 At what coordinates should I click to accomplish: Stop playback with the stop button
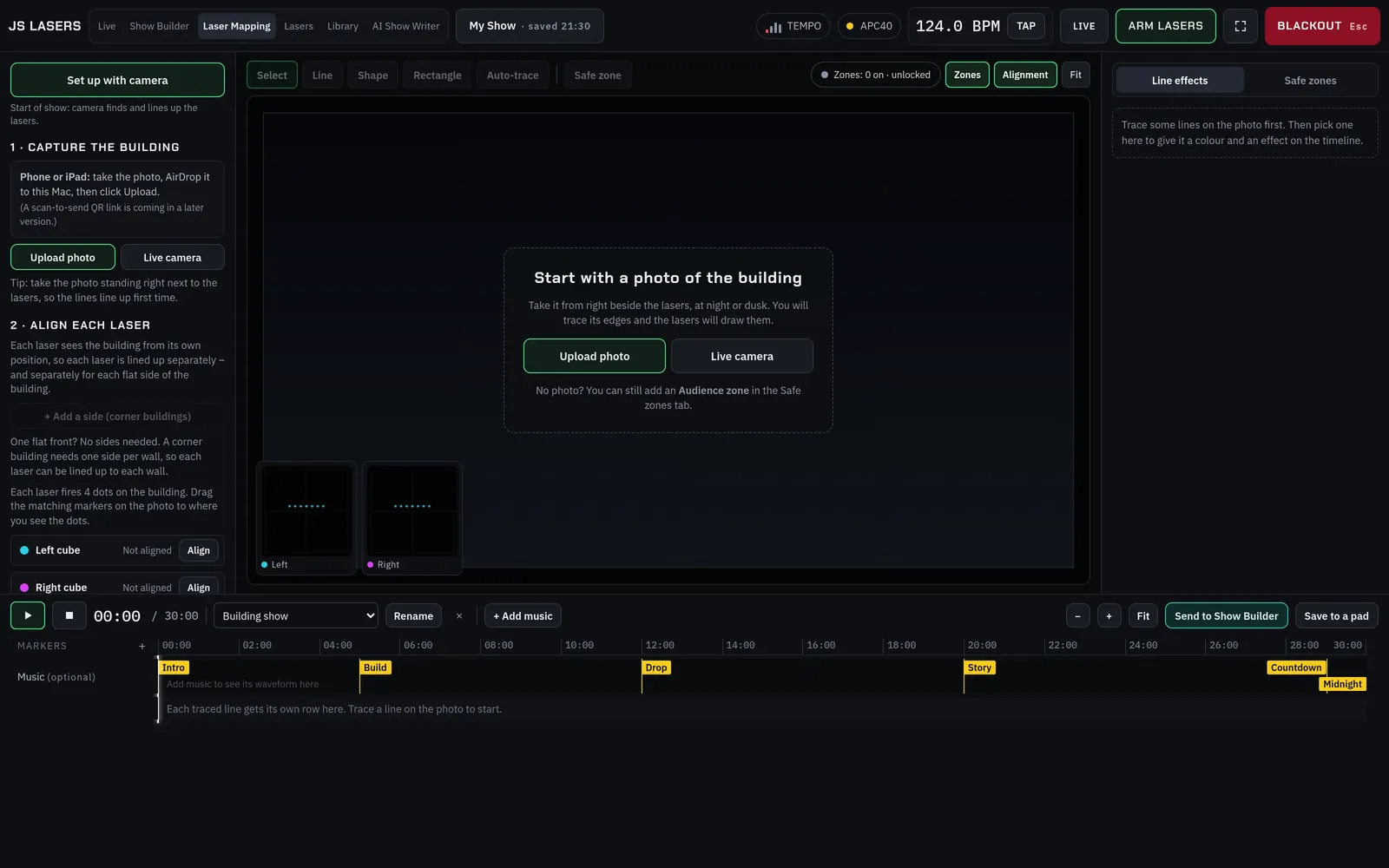pyautogui.click(x=69, y=615)
